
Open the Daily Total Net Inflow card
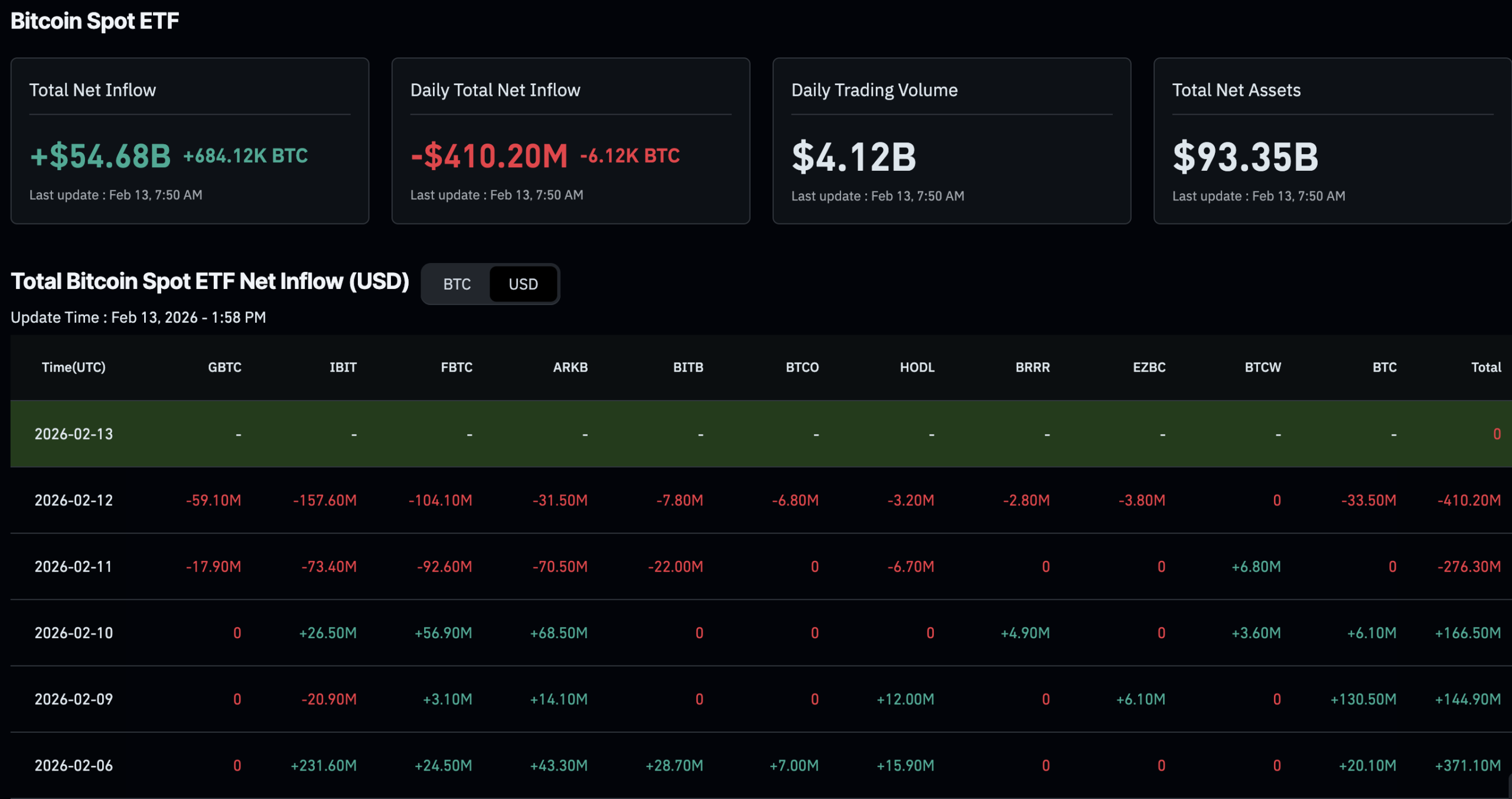571,141
